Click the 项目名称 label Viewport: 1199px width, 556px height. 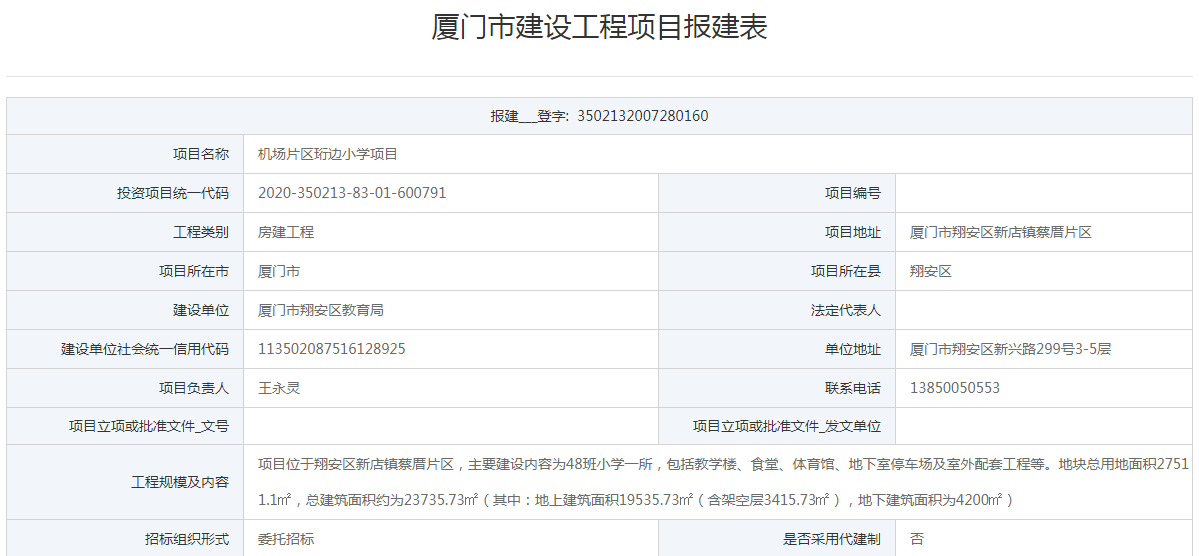point(201,154)
